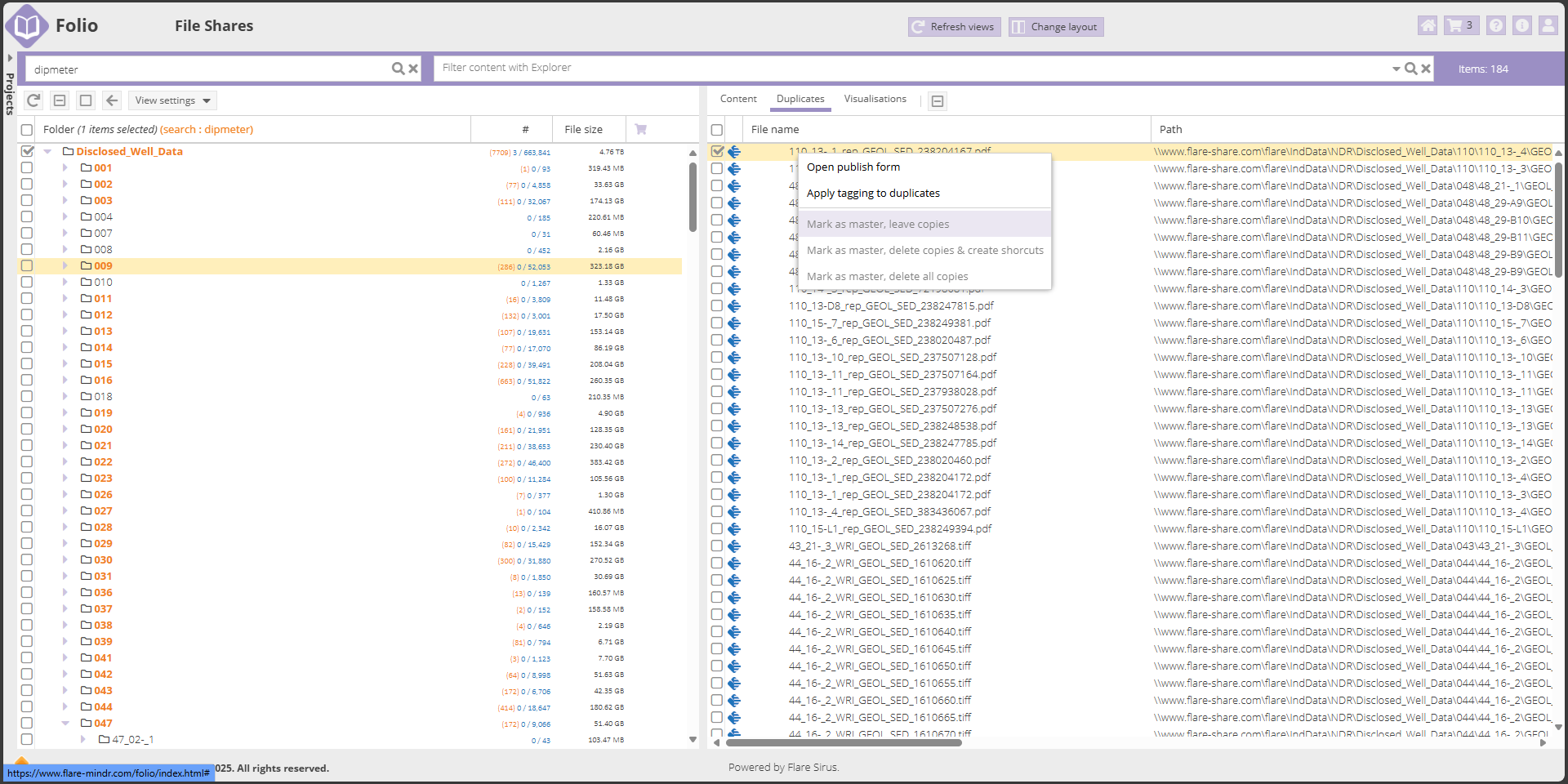Clear the dipmeter search text
Screen dimensions: 1568x784
[x=413, y=69]
